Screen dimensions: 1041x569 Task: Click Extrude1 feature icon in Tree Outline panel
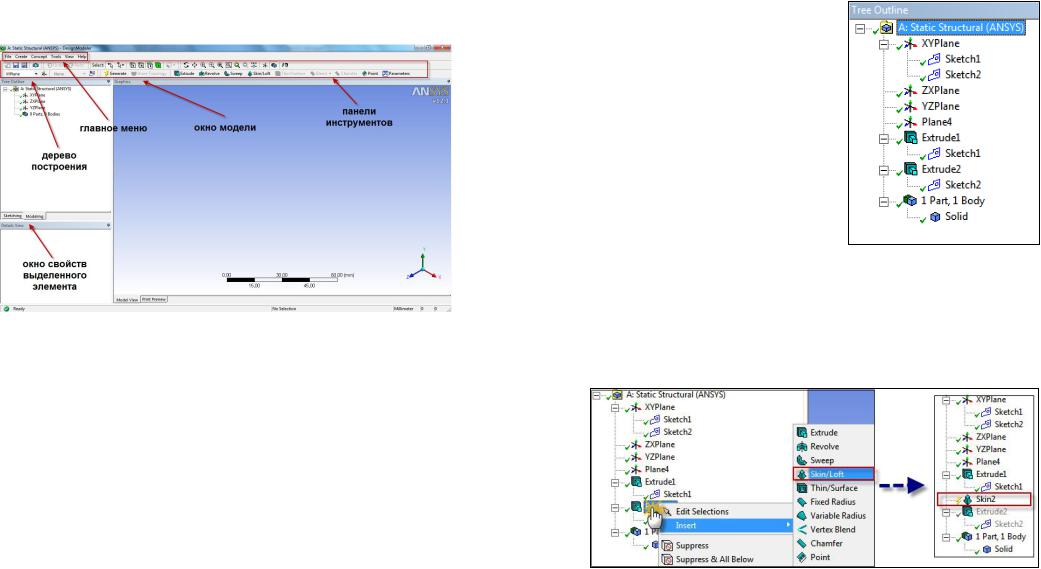click(910, 138)
